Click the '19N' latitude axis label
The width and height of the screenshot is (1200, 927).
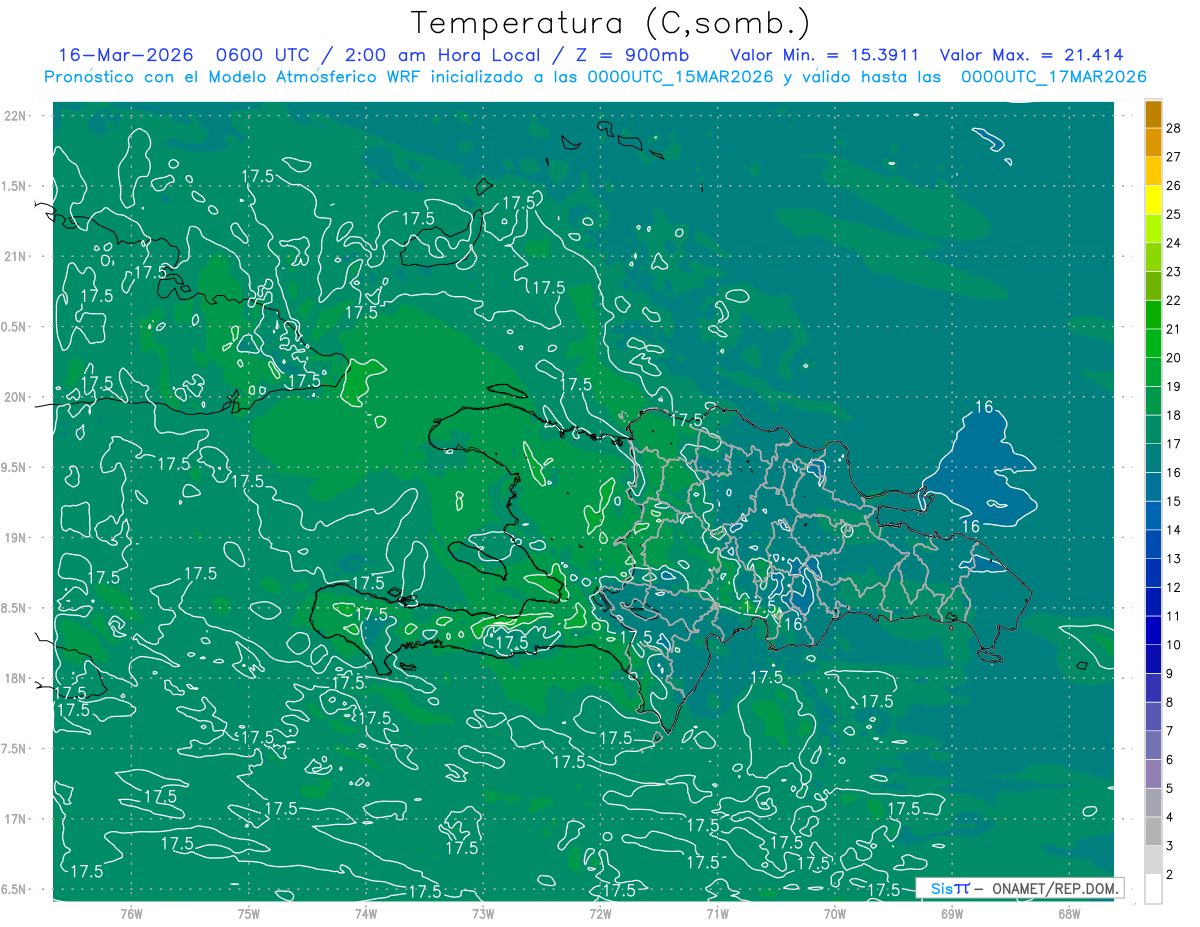click(x=16, y=538)
